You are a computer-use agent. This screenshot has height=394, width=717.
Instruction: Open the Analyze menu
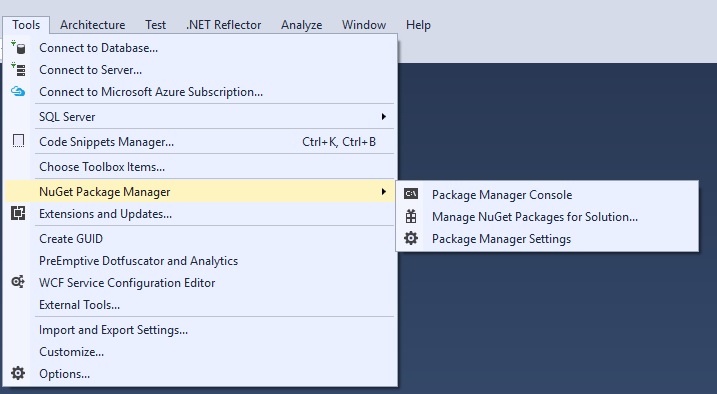(x=301, y=25)
